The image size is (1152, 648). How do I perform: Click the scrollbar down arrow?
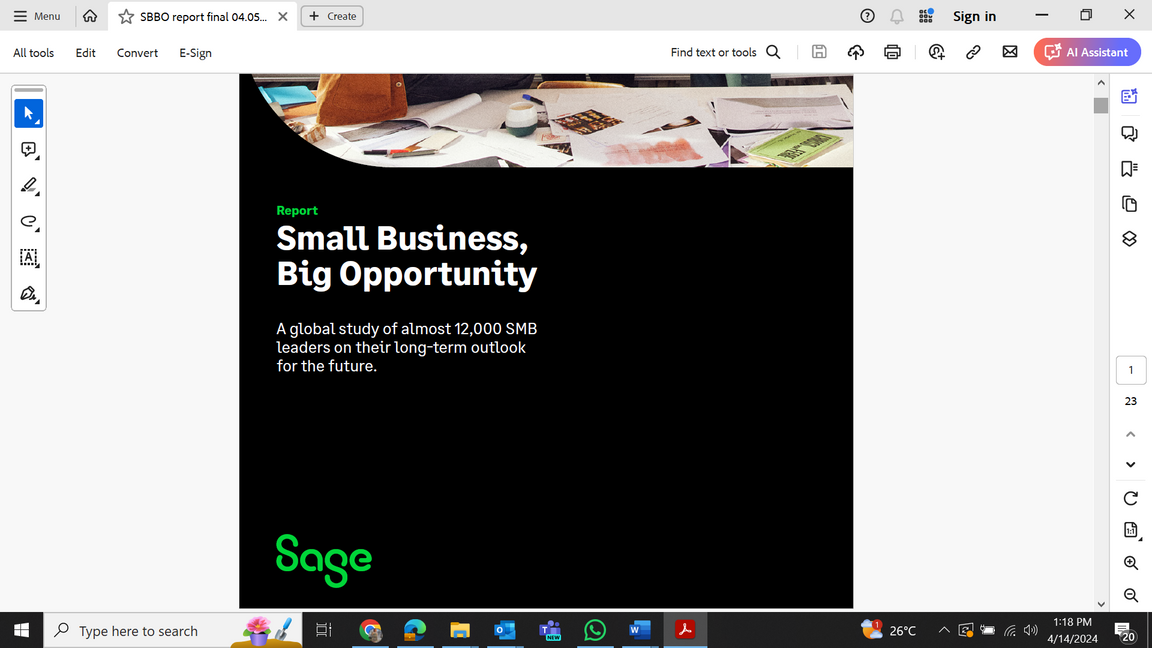pos(1101,604)
